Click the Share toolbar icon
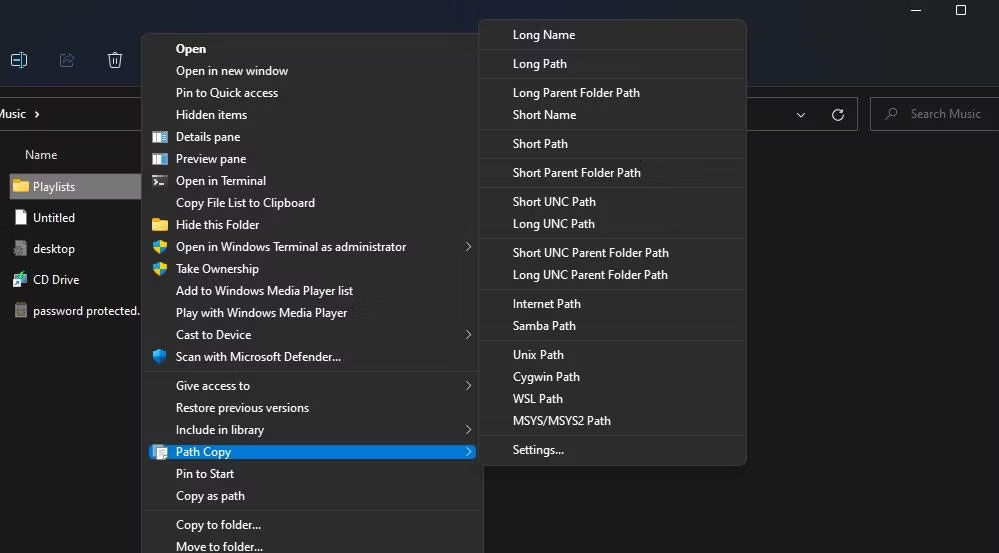 (67, 60)
